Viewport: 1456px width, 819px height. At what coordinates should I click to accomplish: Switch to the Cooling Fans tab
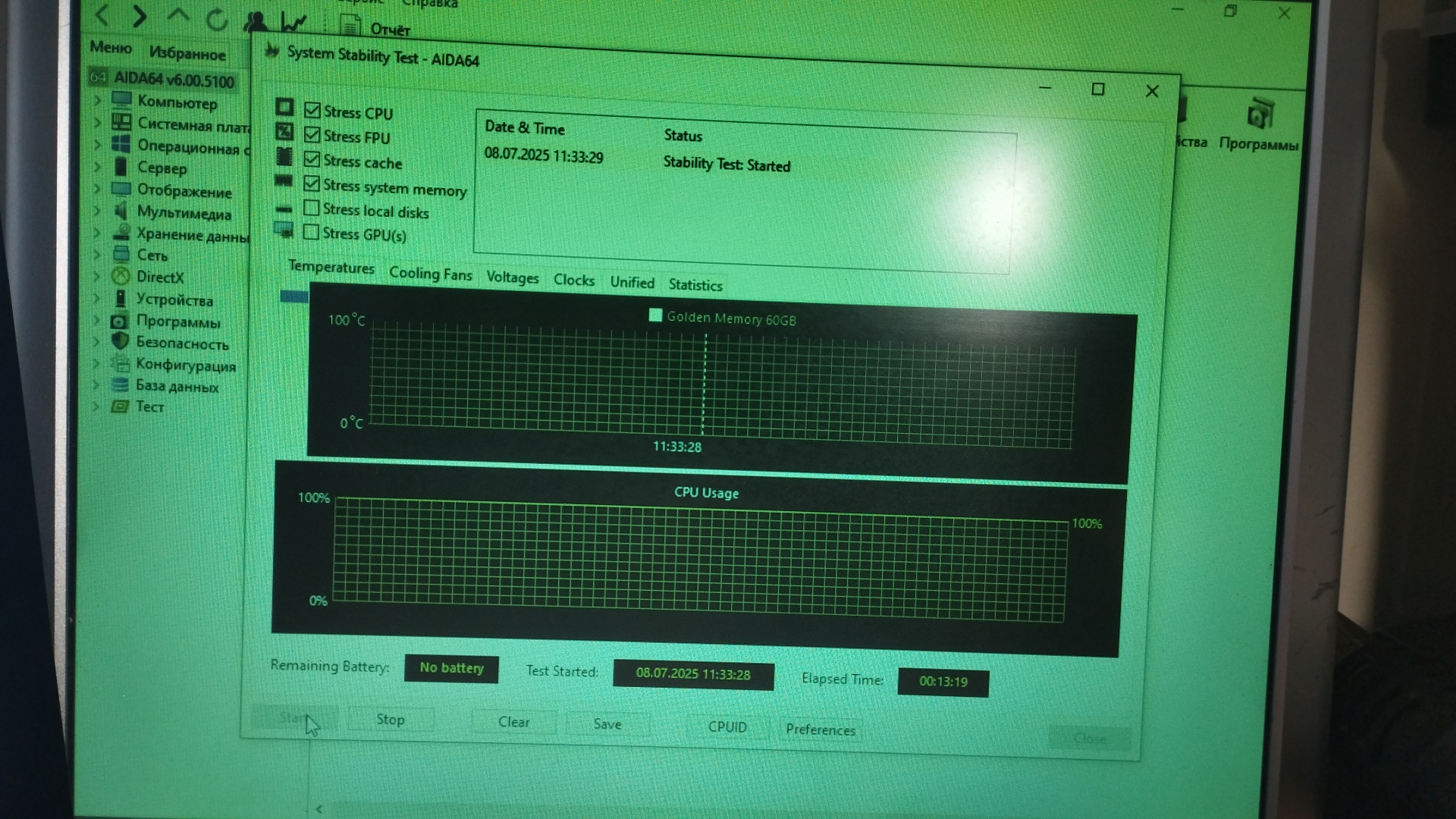(430, 274)
